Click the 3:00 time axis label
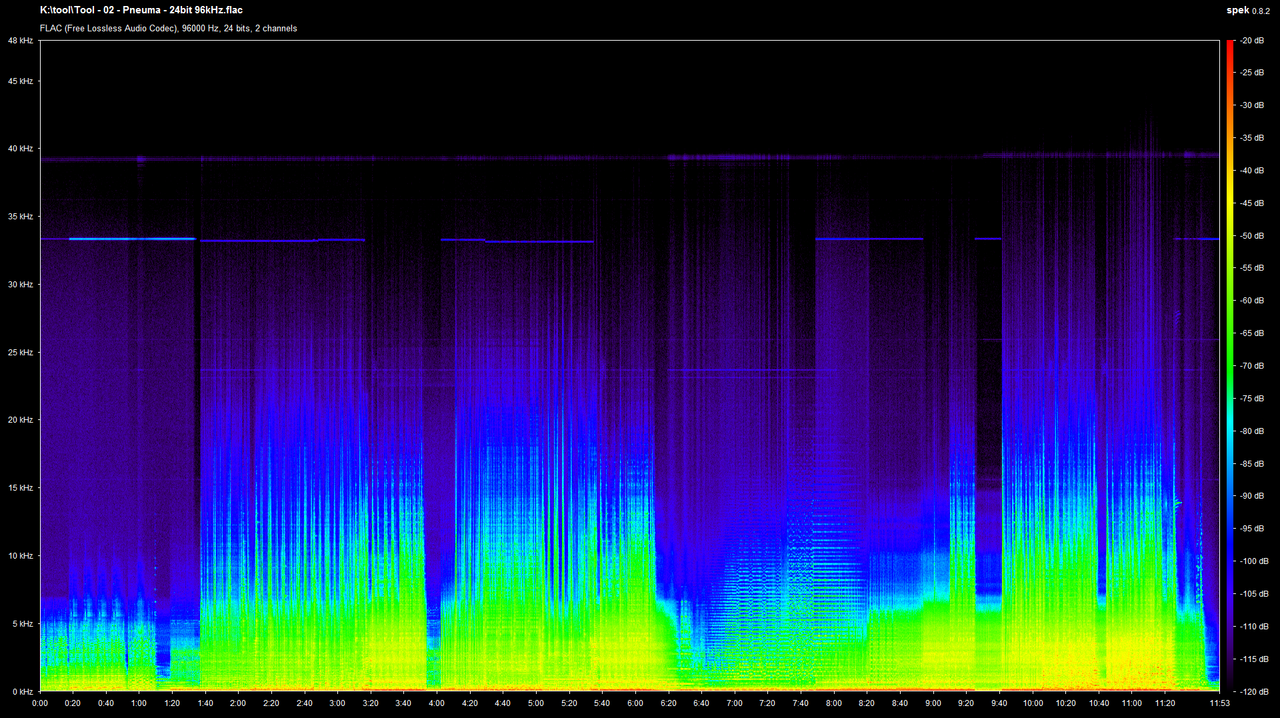The image size is (1280, 718). coord(338,703)
